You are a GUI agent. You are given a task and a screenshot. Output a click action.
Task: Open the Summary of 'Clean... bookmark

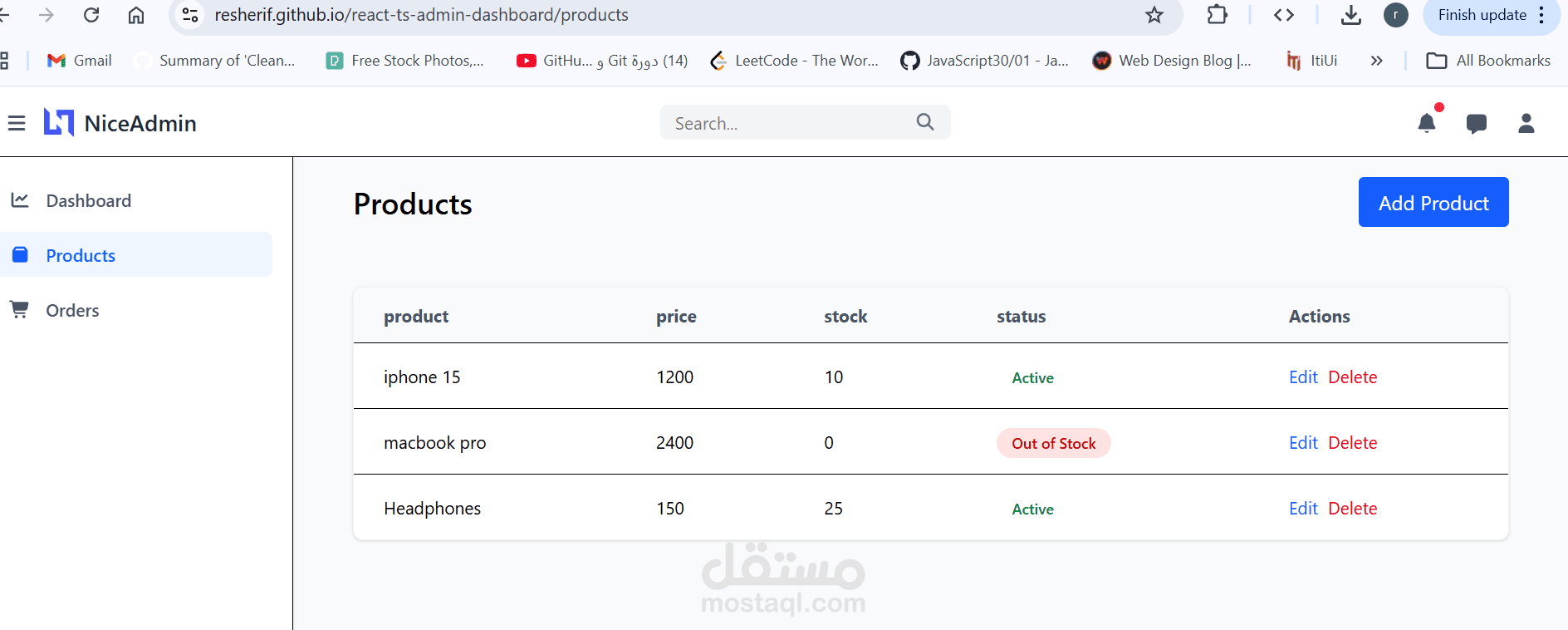[214, 61]
